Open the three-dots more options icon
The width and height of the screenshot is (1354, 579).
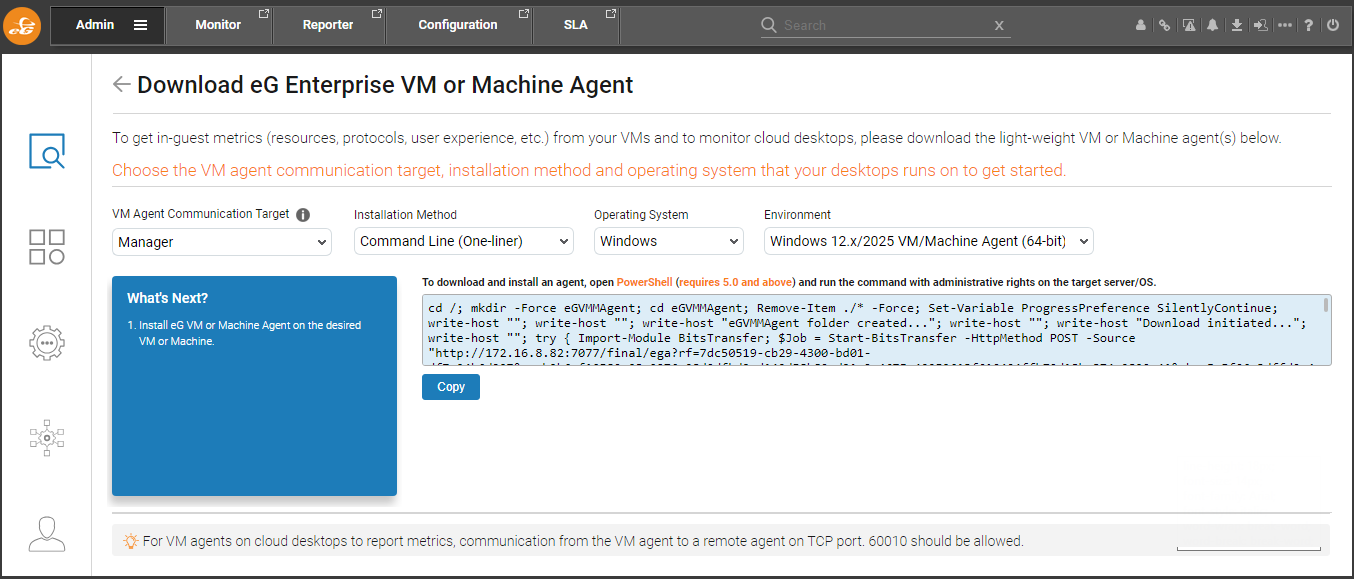(1285, 26)
